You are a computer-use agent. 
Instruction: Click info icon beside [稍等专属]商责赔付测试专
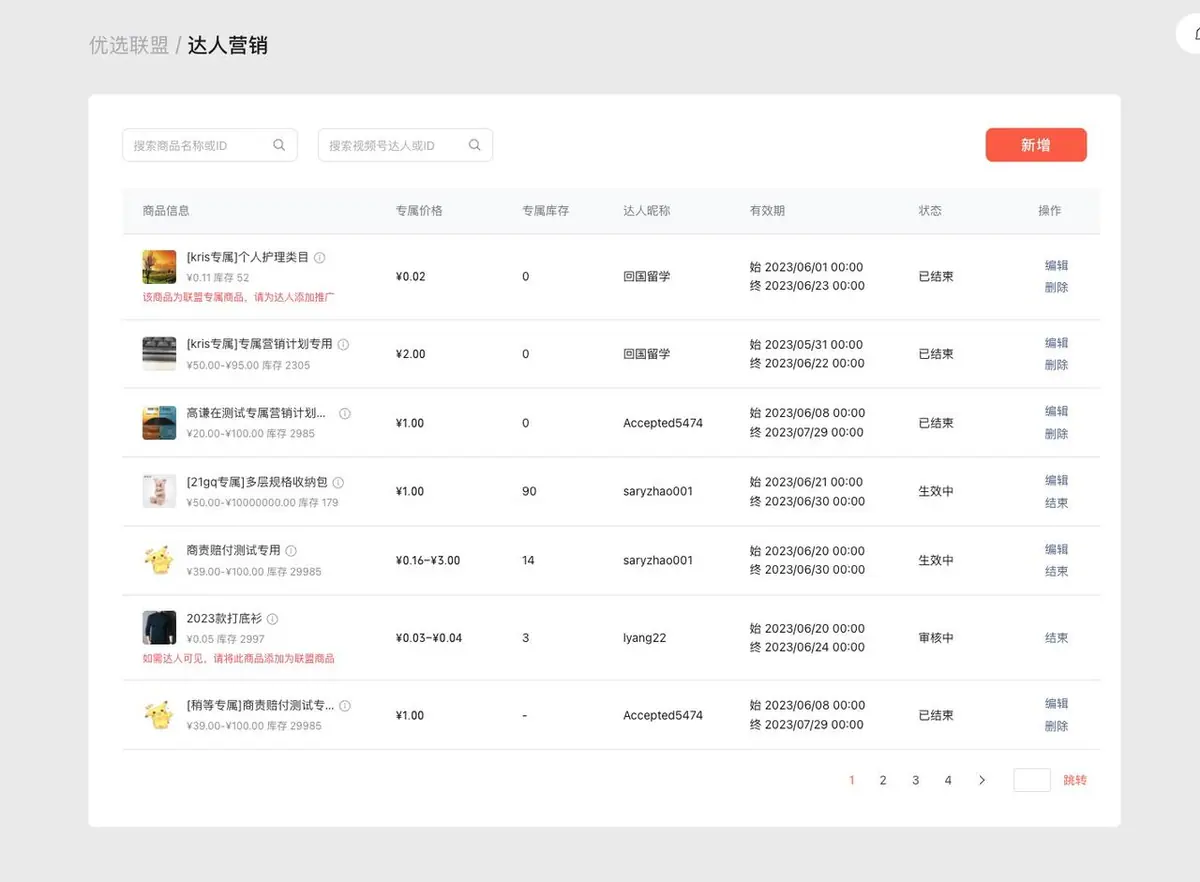click(x=345, y=706)
